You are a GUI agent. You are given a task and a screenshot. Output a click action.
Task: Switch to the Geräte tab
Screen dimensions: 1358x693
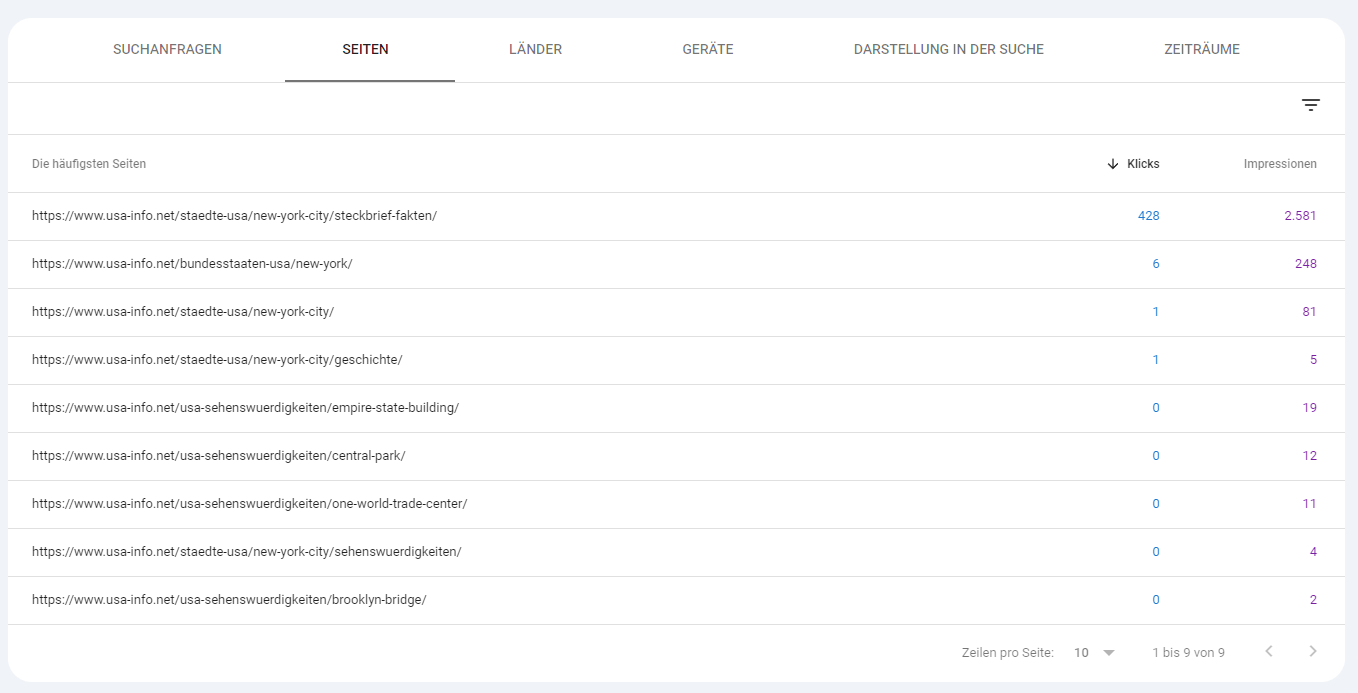pyautogui.click(x=708, y=50)
